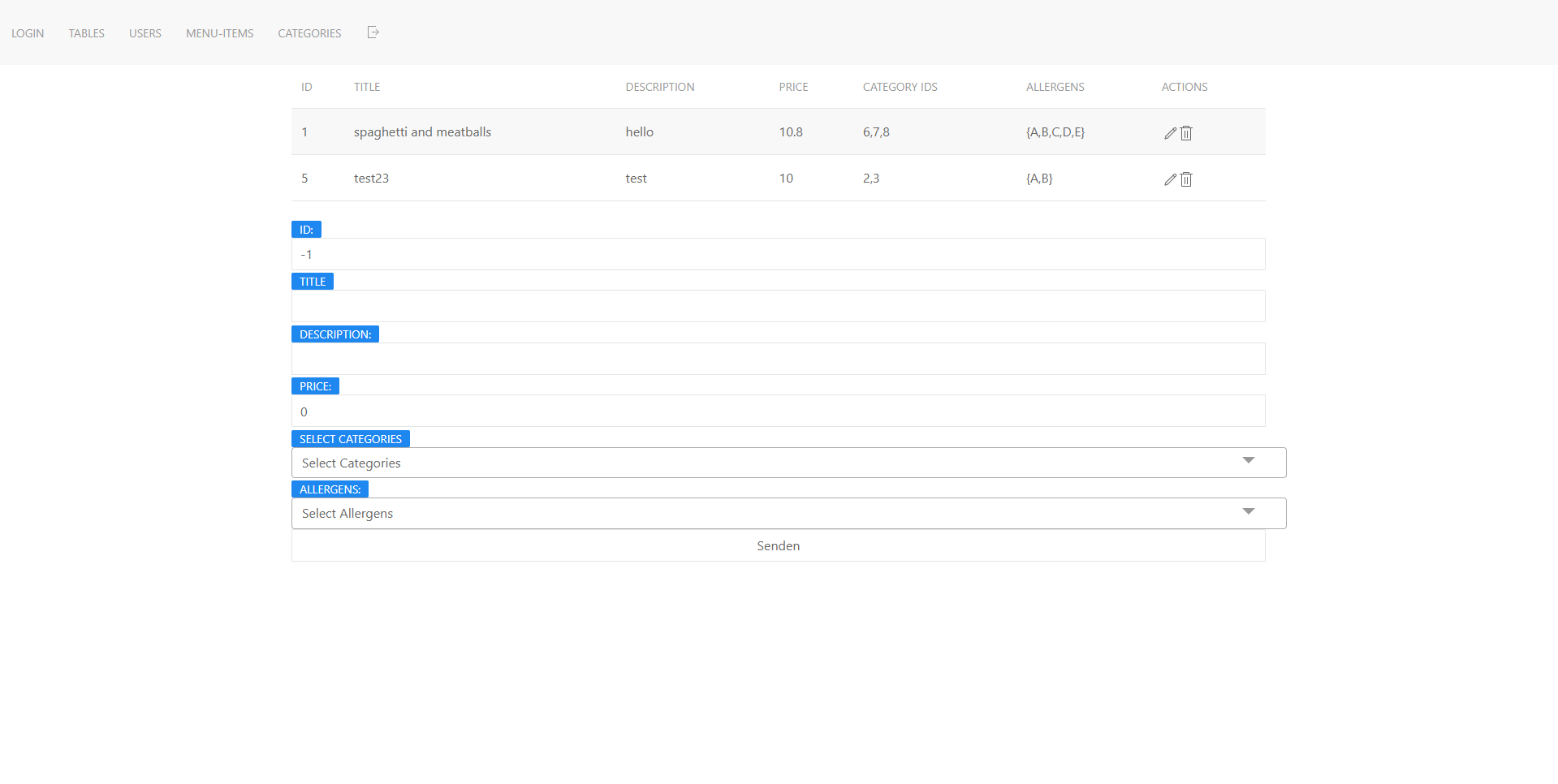Click the Price input showing 0
The height and width of the screenshot is (784, 1558).
777,411
